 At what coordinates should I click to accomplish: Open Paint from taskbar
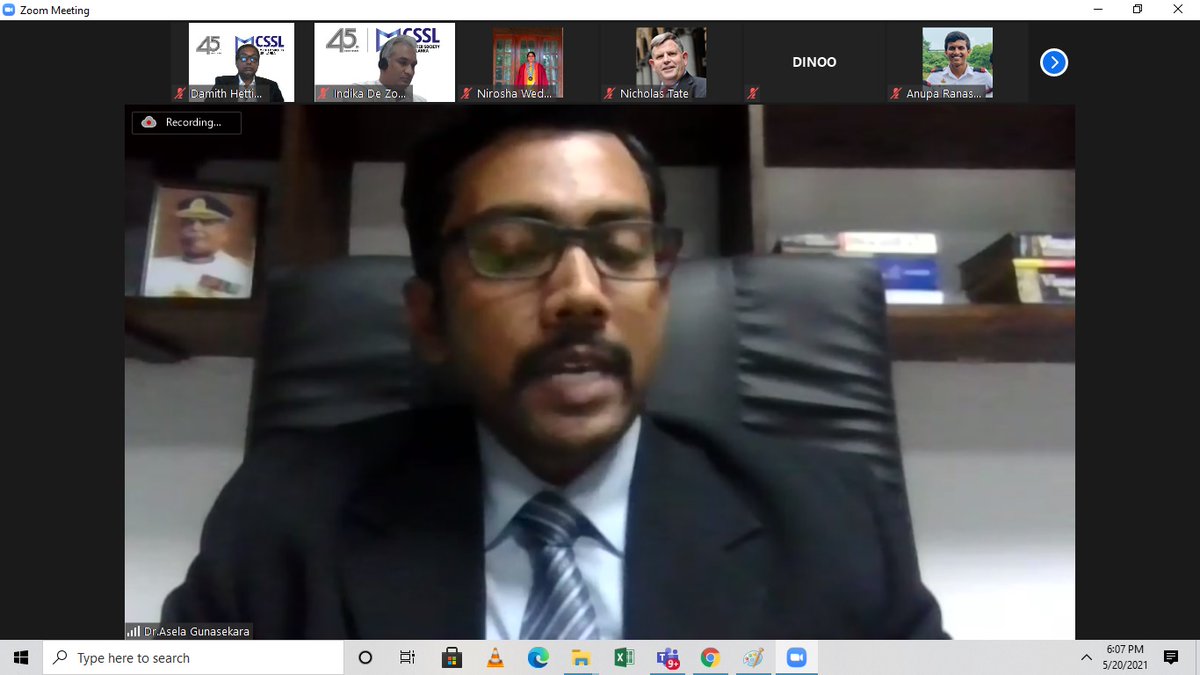[x=753, y=658]
